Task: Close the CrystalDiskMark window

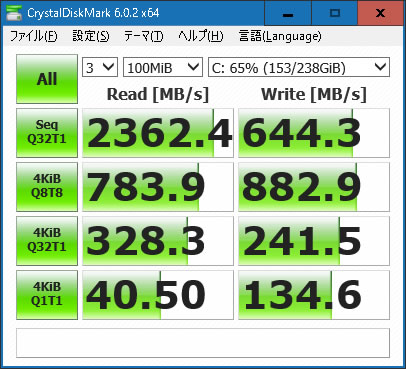Action: pyautogui.click(x=380, y=13)
